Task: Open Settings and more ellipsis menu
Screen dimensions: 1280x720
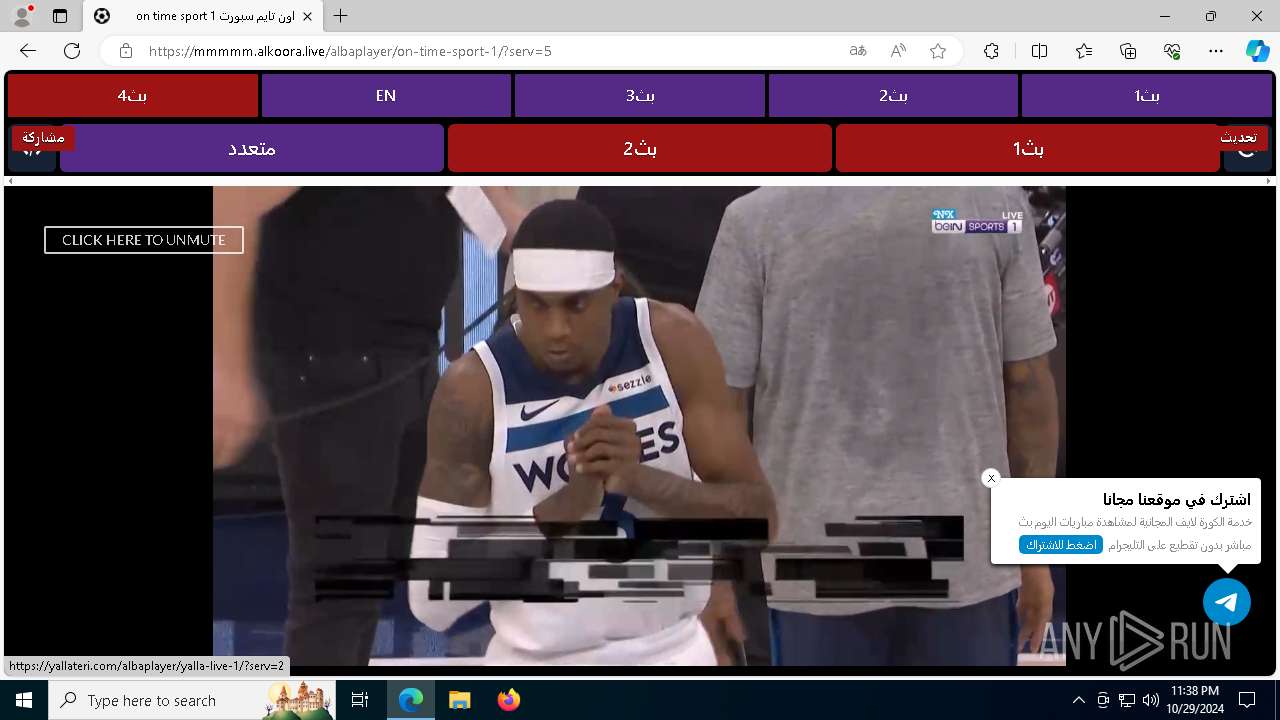Action: pos(1216,51)
